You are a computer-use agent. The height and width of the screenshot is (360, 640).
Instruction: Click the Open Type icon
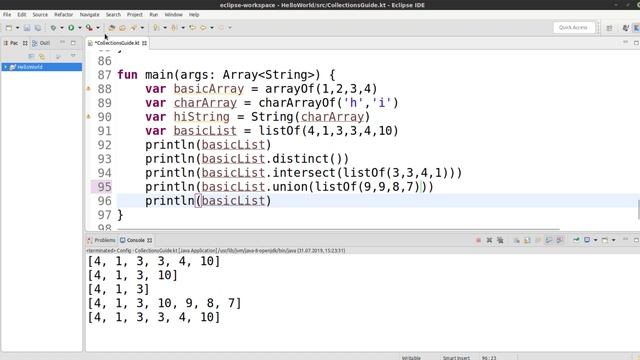(122, 28)
